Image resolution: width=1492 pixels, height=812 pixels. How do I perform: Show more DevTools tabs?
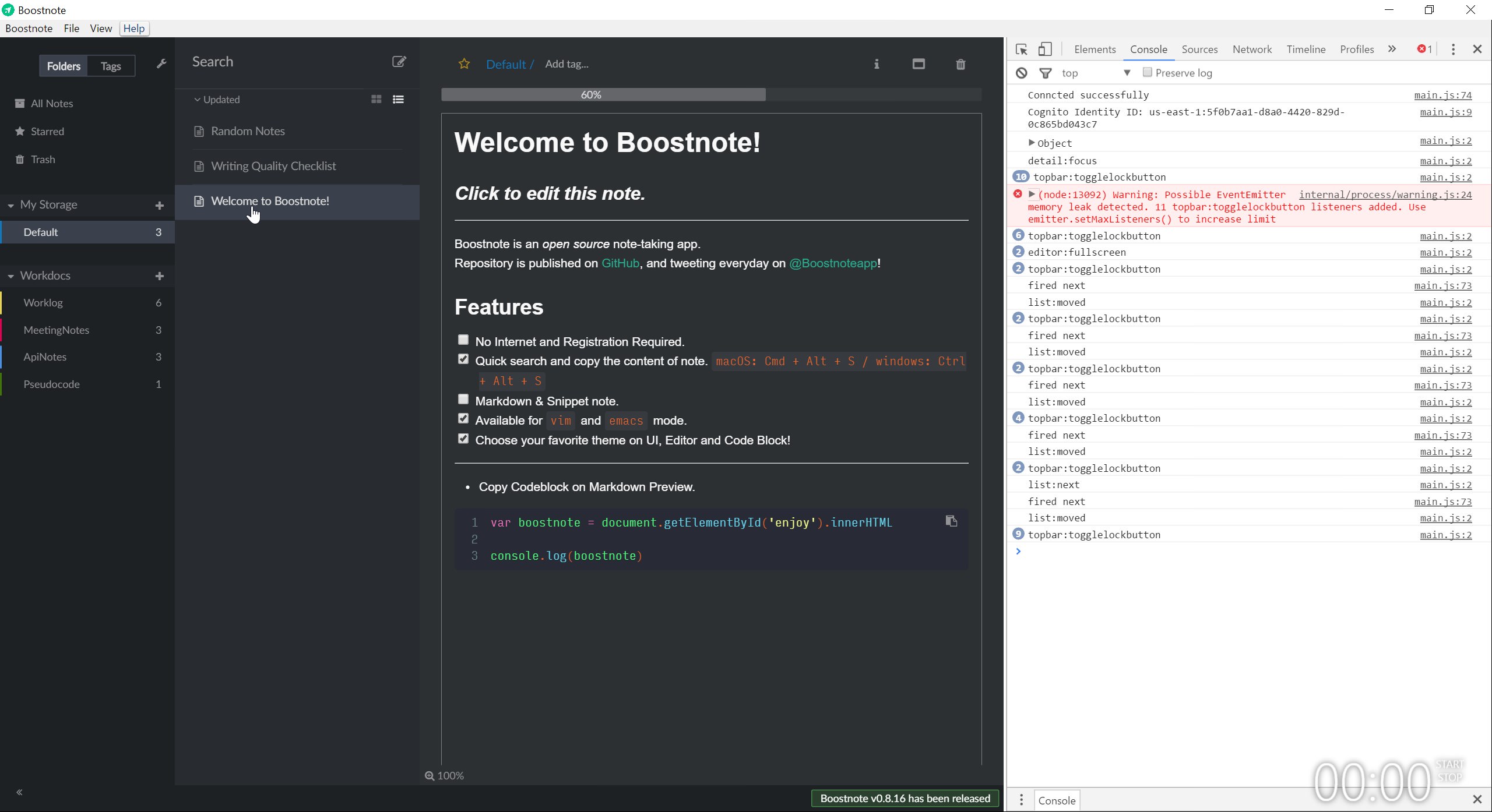pyautogui.click(x=1392, y=50)
